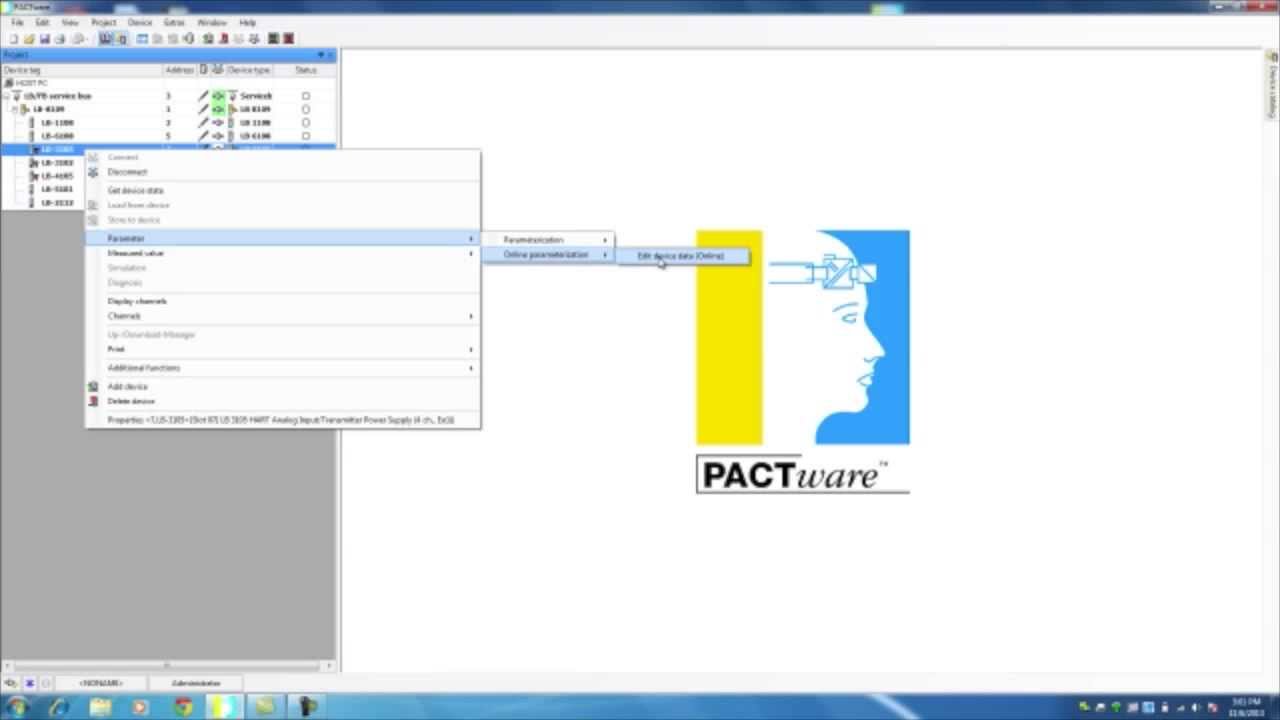
Task: Select Online parameterization submenu entry
Action: tap(547, 255)
